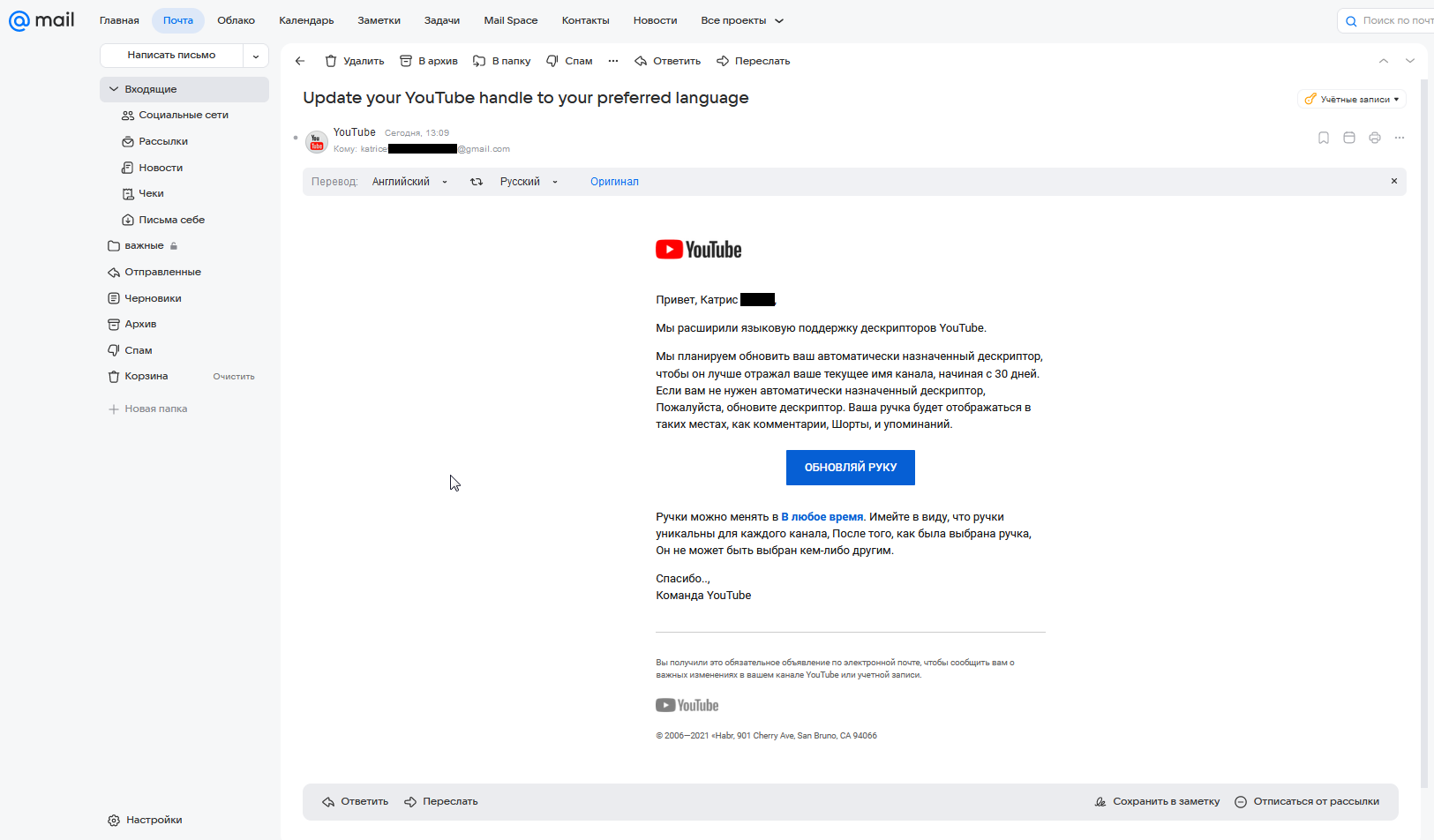Open the Письма себе folder
Viewport: 1434px width, 840px height.
coord(171,220)
